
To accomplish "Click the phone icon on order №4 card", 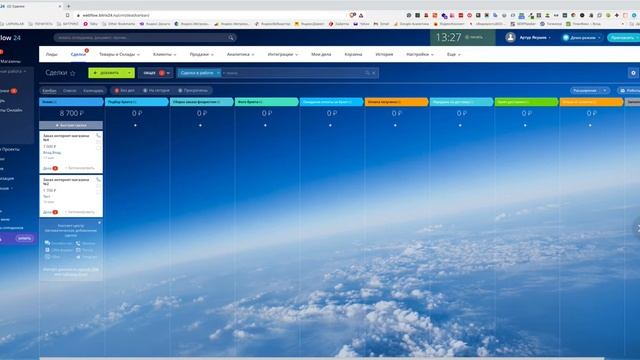I will click(98, 135).
